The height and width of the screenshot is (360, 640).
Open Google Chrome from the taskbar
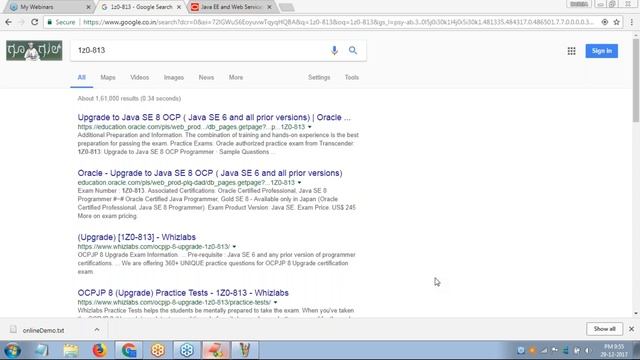[129, 350]
